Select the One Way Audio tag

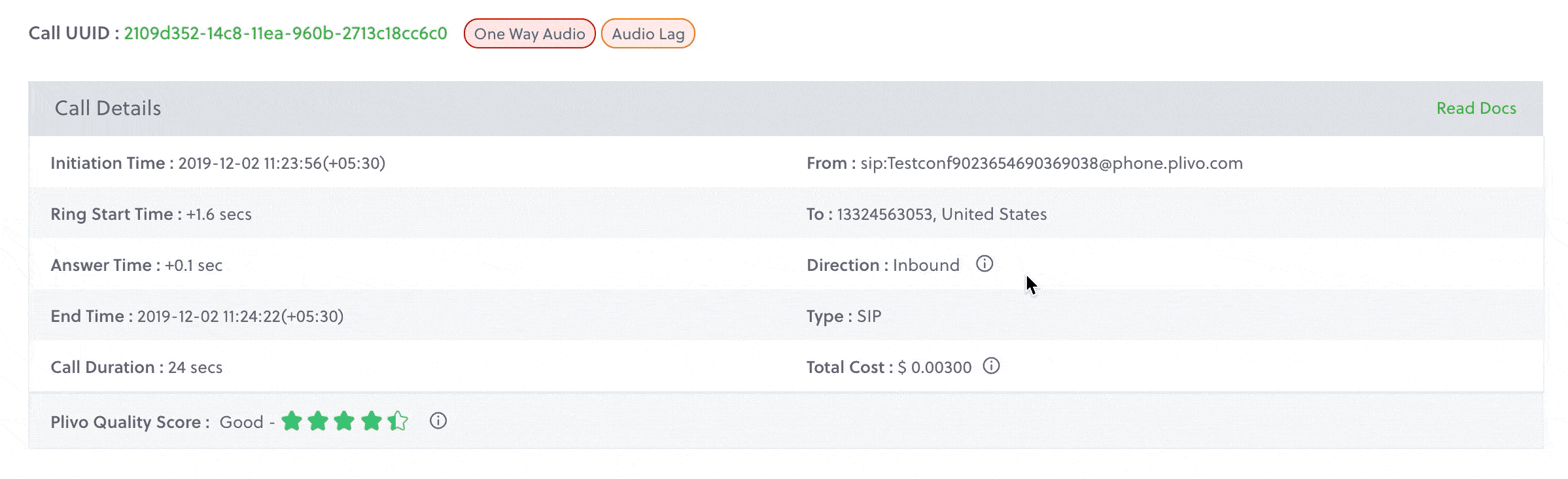click(529, 34)
